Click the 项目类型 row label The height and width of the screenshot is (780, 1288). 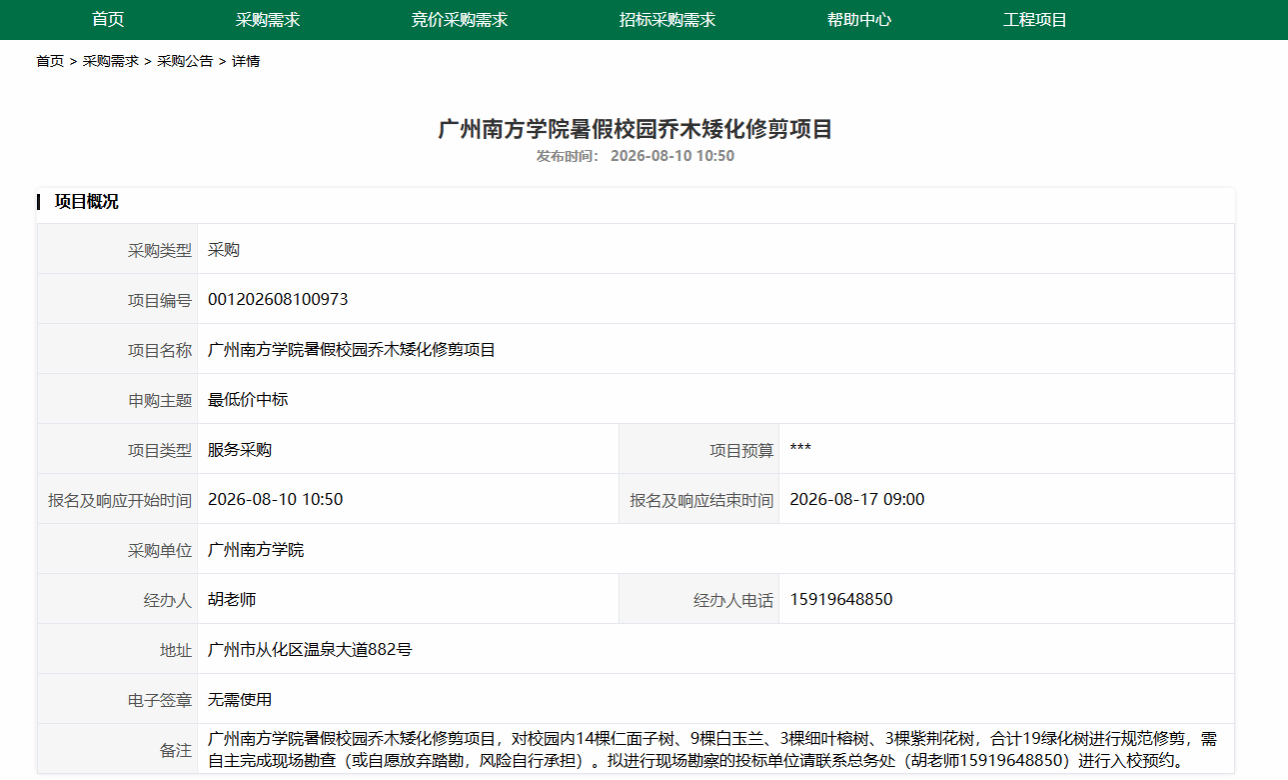tap(160, 450)
